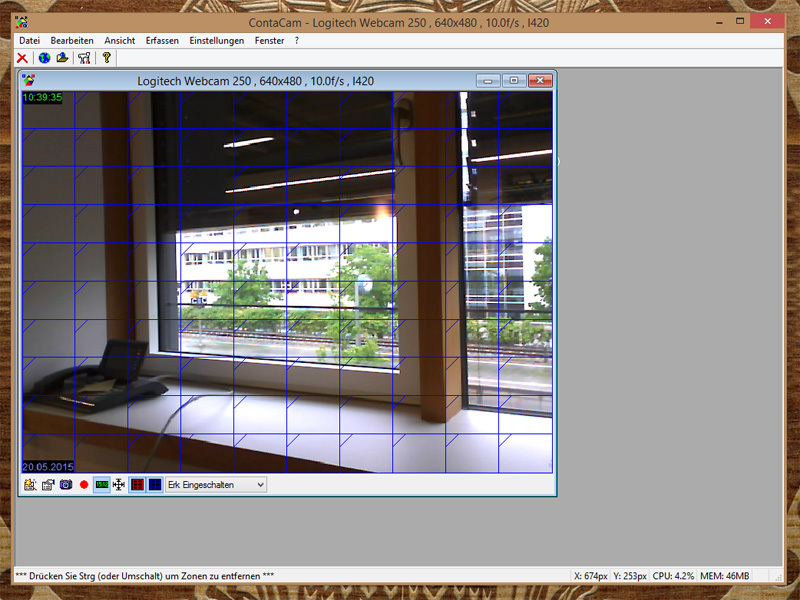800x600 pixels.
Task: Toggle the blue zones grid edit button
Action: [x=155, y=485]
